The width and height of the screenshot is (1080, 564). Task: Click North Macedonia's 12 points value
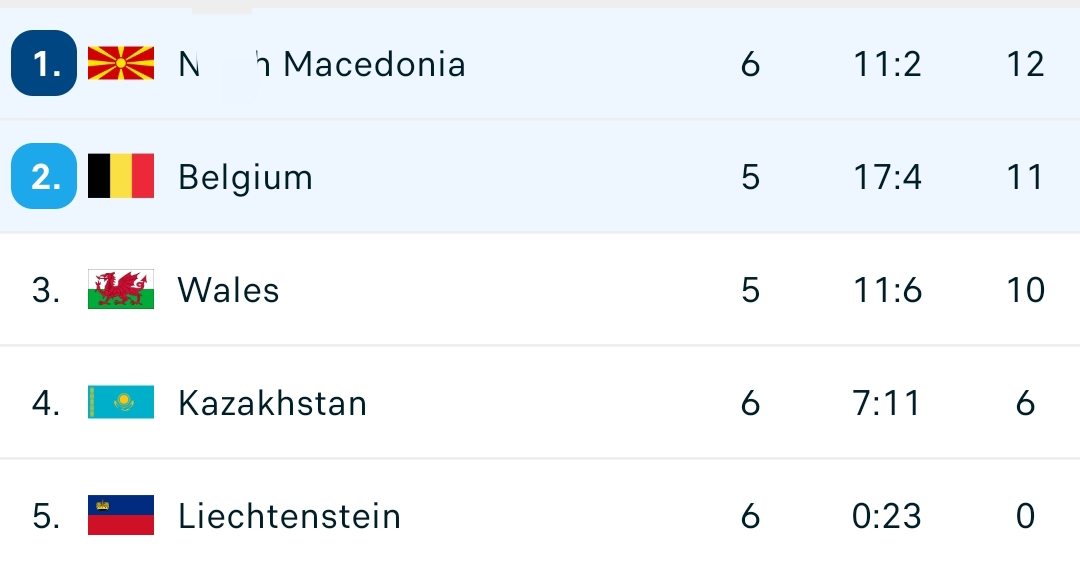point(1026,64)
